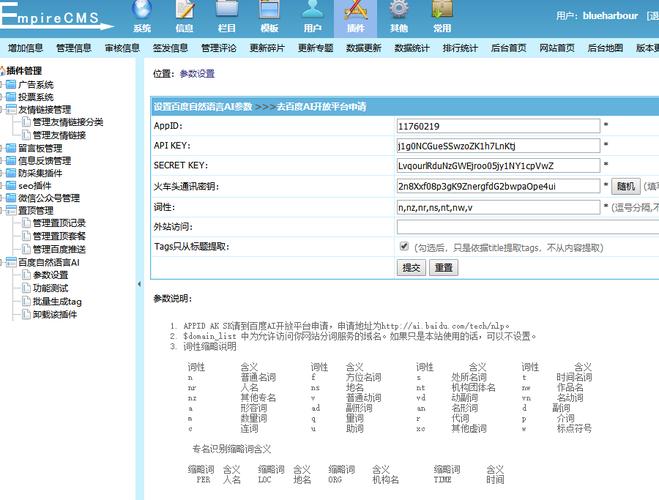
Task: Open 签发信息 in the submenu bar
Action: [x=170, y=48]
